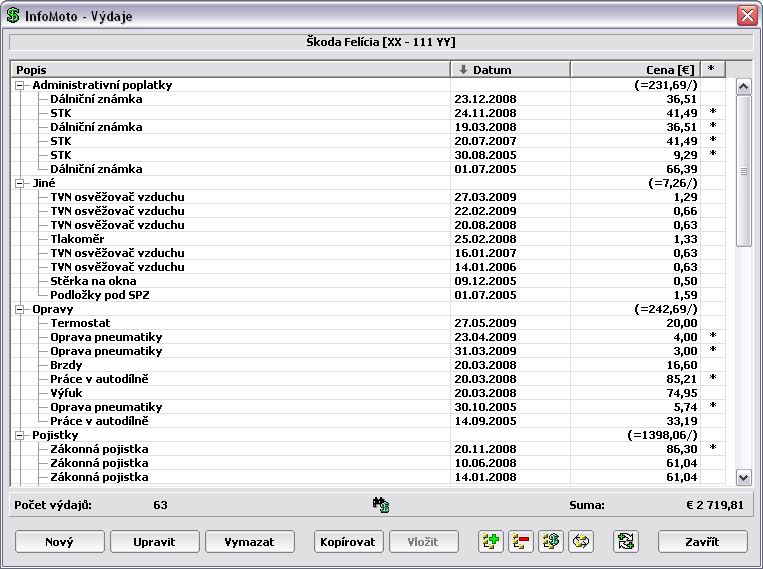763x569 pixels.
Task: Click the Vymazat button
Action: tap(250, 542)
